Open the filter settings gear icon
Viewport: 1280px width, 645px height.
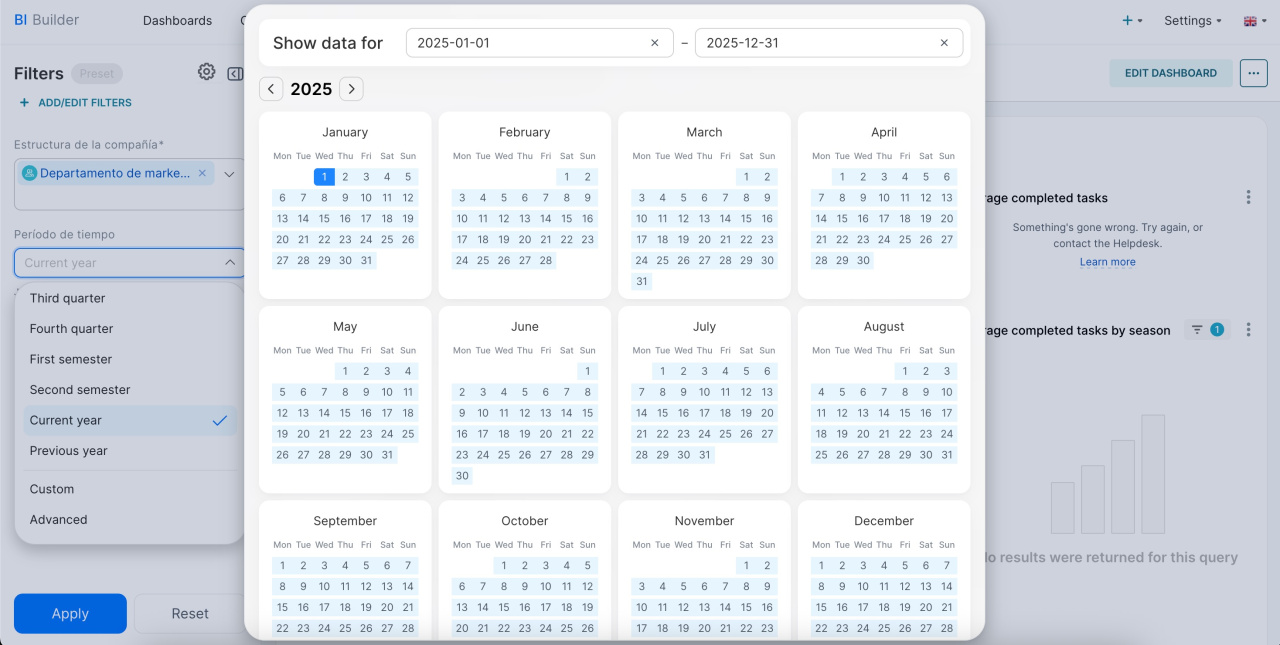coord(206,72)
